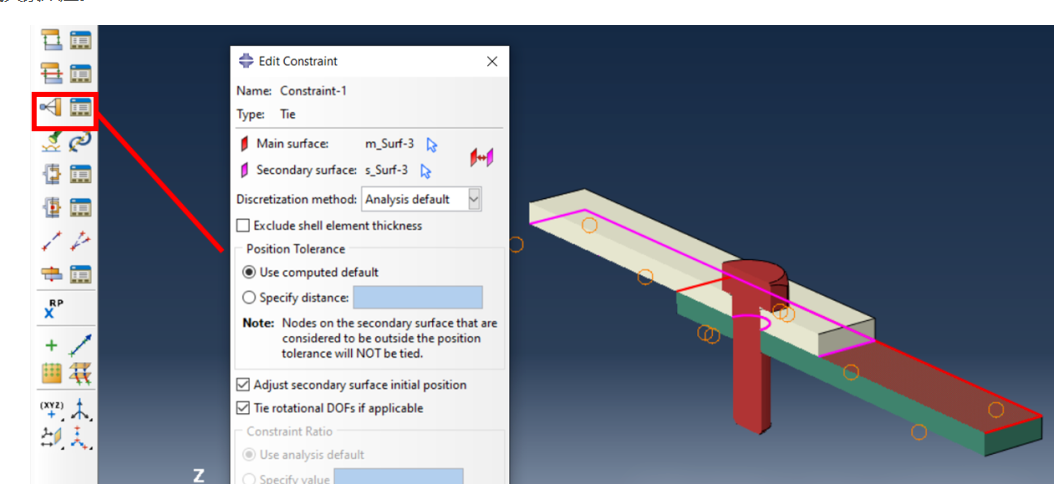Image resolution: width=1064 pixels, height=484 pixels.
Task: Click edit arrow next to s_Surf-3
Action: coord(426,171)
